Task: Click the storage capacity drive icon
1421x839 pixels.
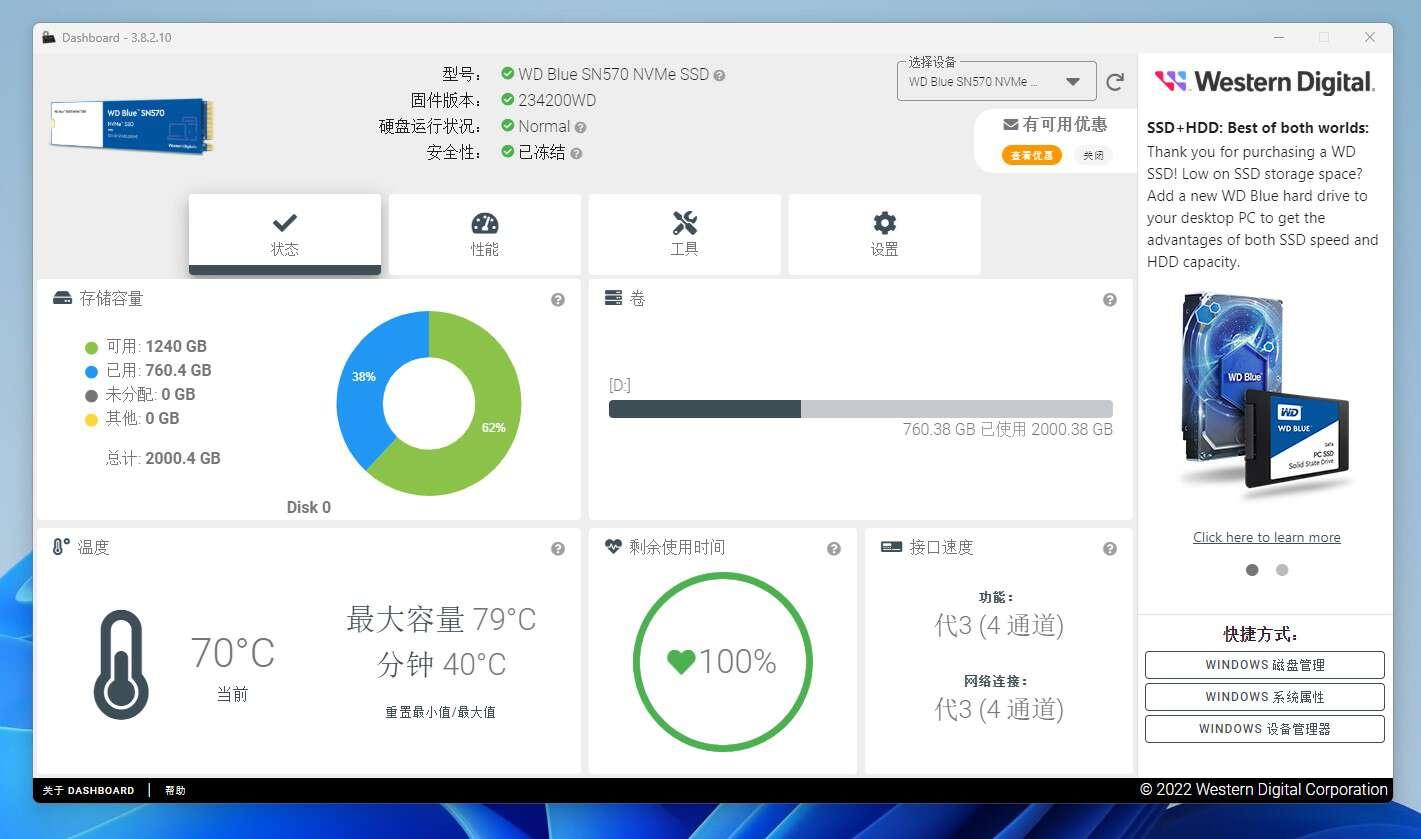Action: click(x=62, y=298)
